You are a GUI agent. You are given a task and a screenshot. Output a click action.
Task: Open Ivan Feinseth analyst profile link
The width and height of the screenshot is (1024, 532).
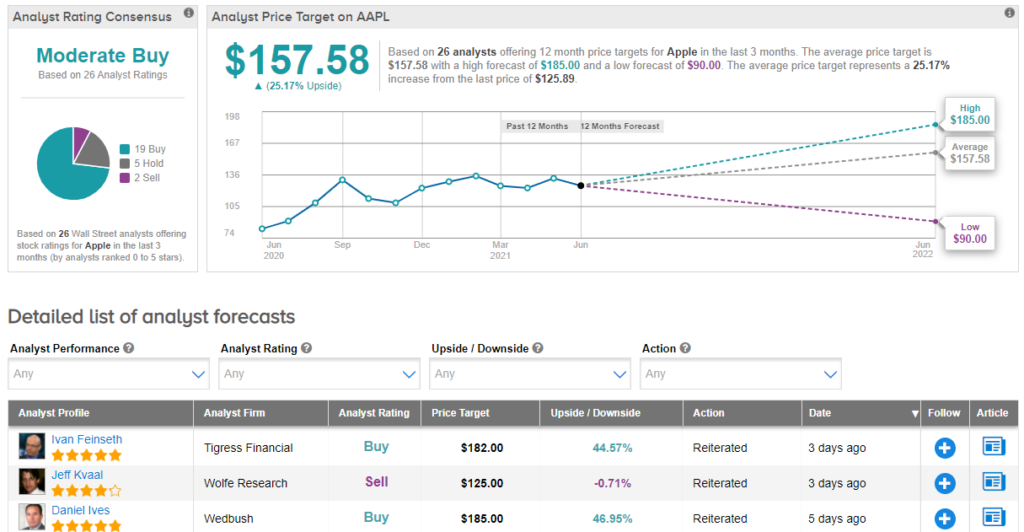coord(87,439)
